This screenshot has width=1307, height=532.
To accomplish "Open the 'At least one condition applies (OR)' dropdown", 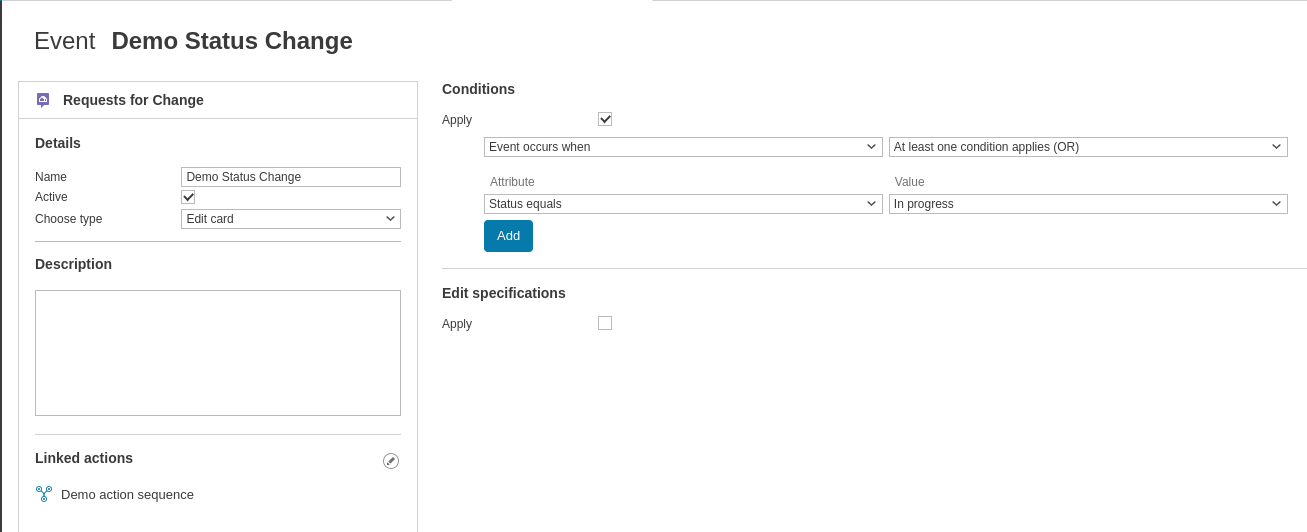I will pyautogui.click(x=1087, y=147).
